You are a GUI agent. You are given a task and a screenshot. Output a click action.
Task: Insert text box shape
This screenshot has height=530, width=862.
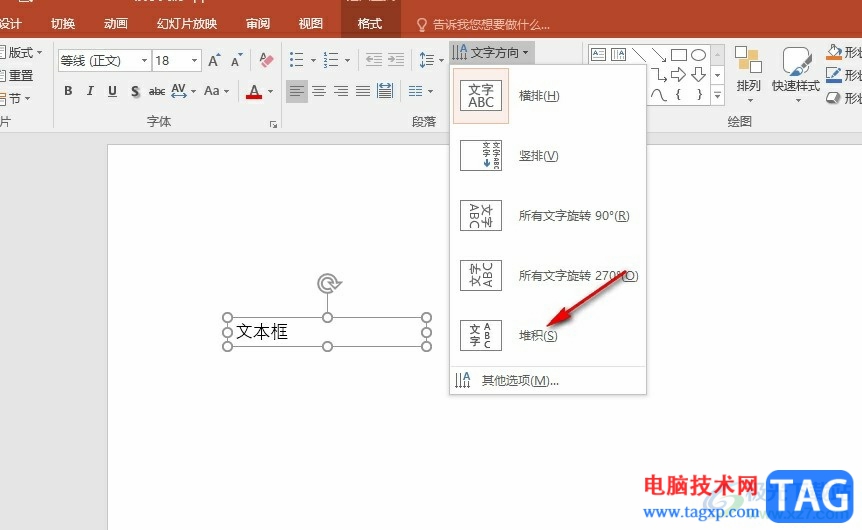[598, 54]
